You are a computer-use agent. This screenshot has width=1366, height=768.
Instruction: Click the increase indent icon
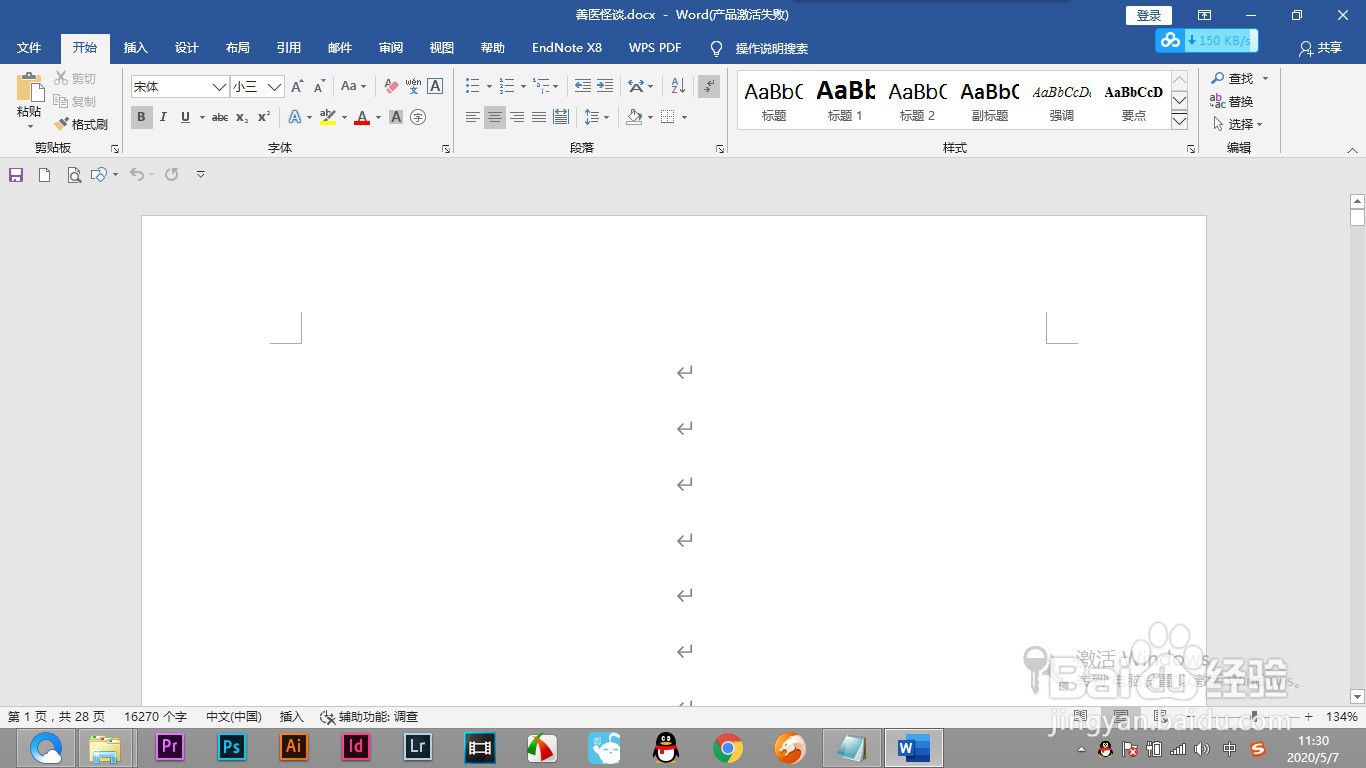tap(605, 87)
